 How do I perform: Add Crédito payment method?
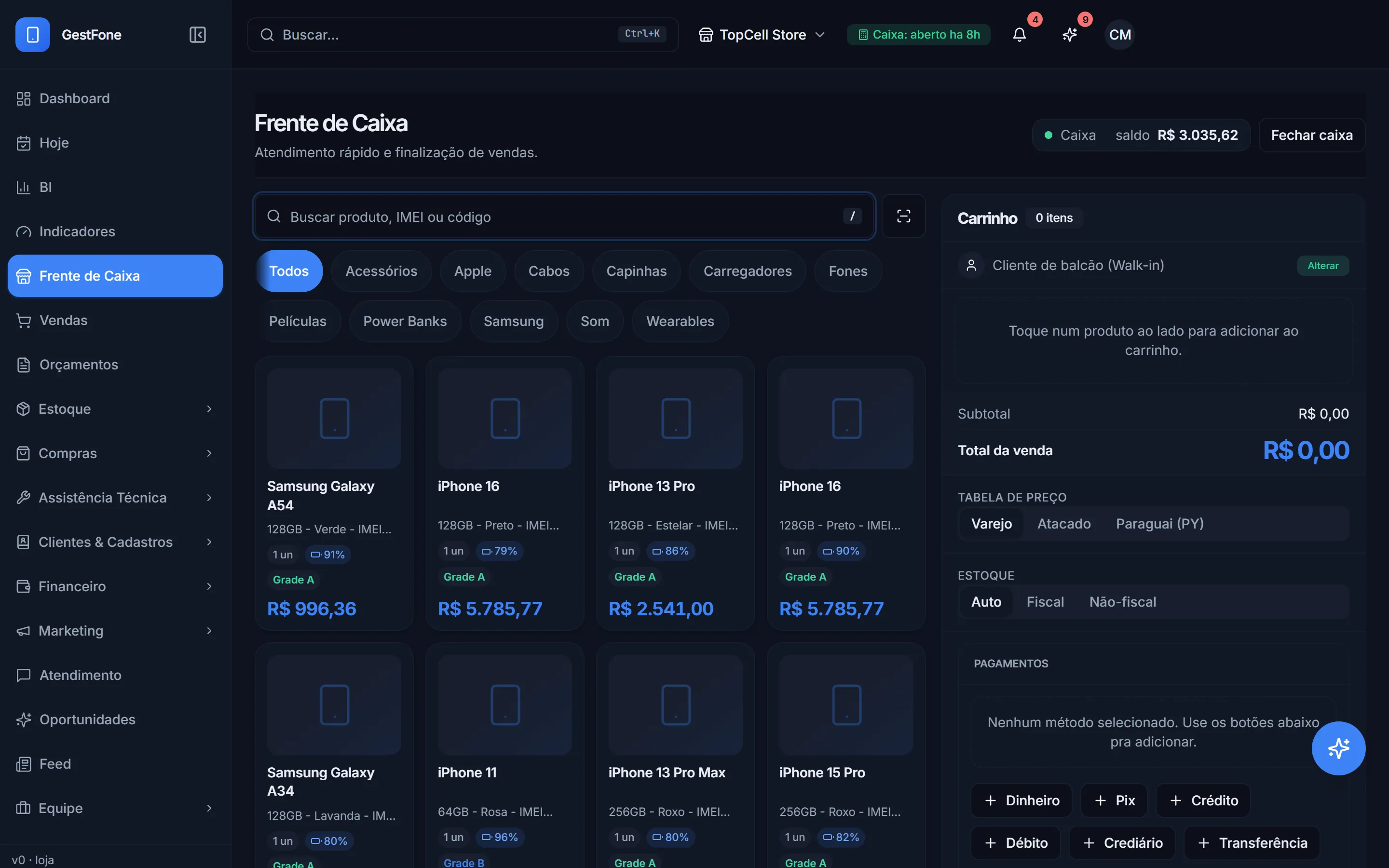pos(1203,800)
